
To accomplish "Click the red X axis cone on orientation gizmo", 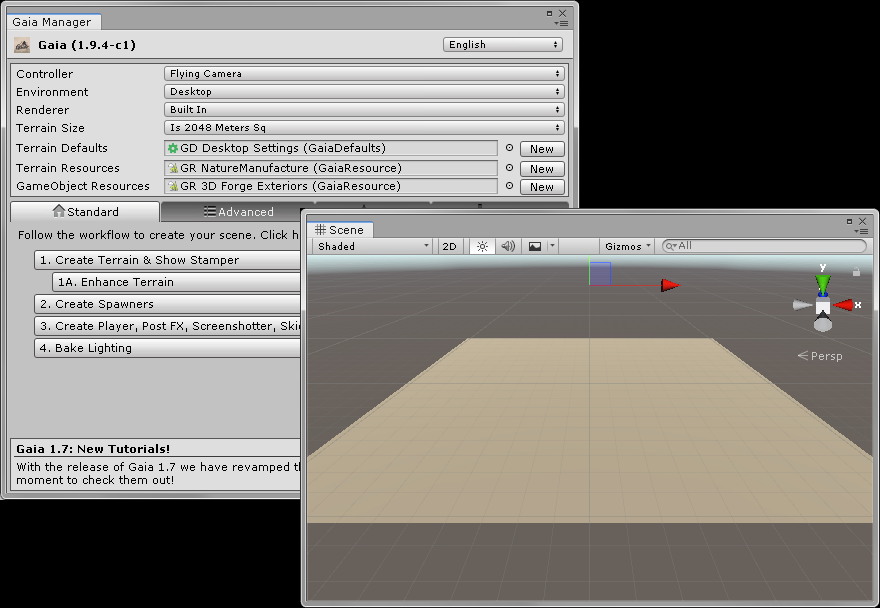I will pyautogui.click(x=843, y=305).
